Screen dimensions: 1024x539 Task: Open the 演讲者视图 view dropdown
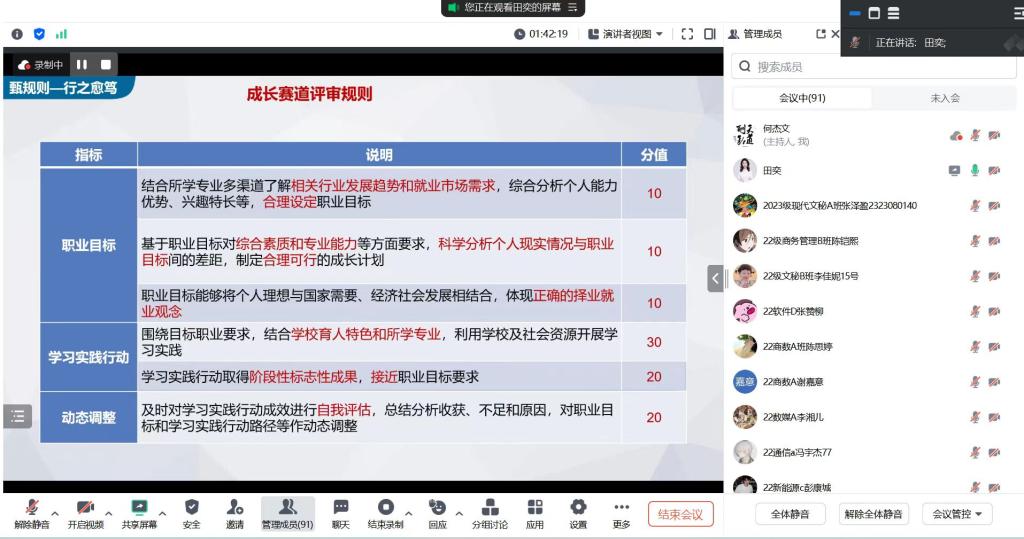pos(633,34)
